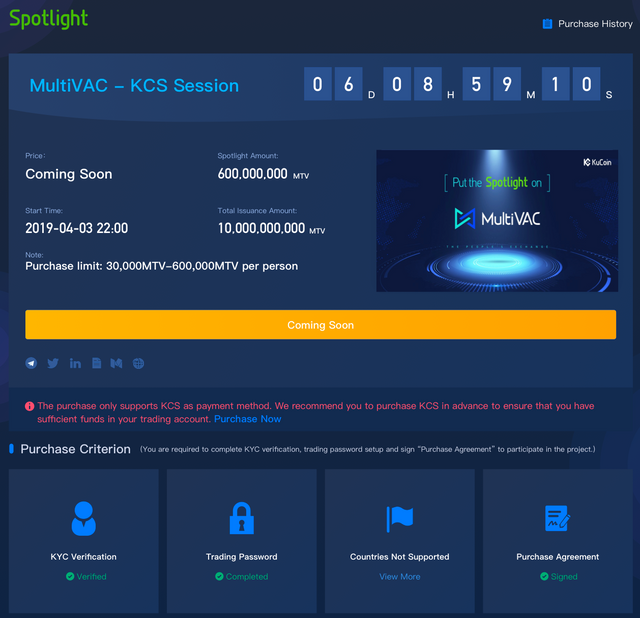Click the KYC Verification label

(84, 557)
